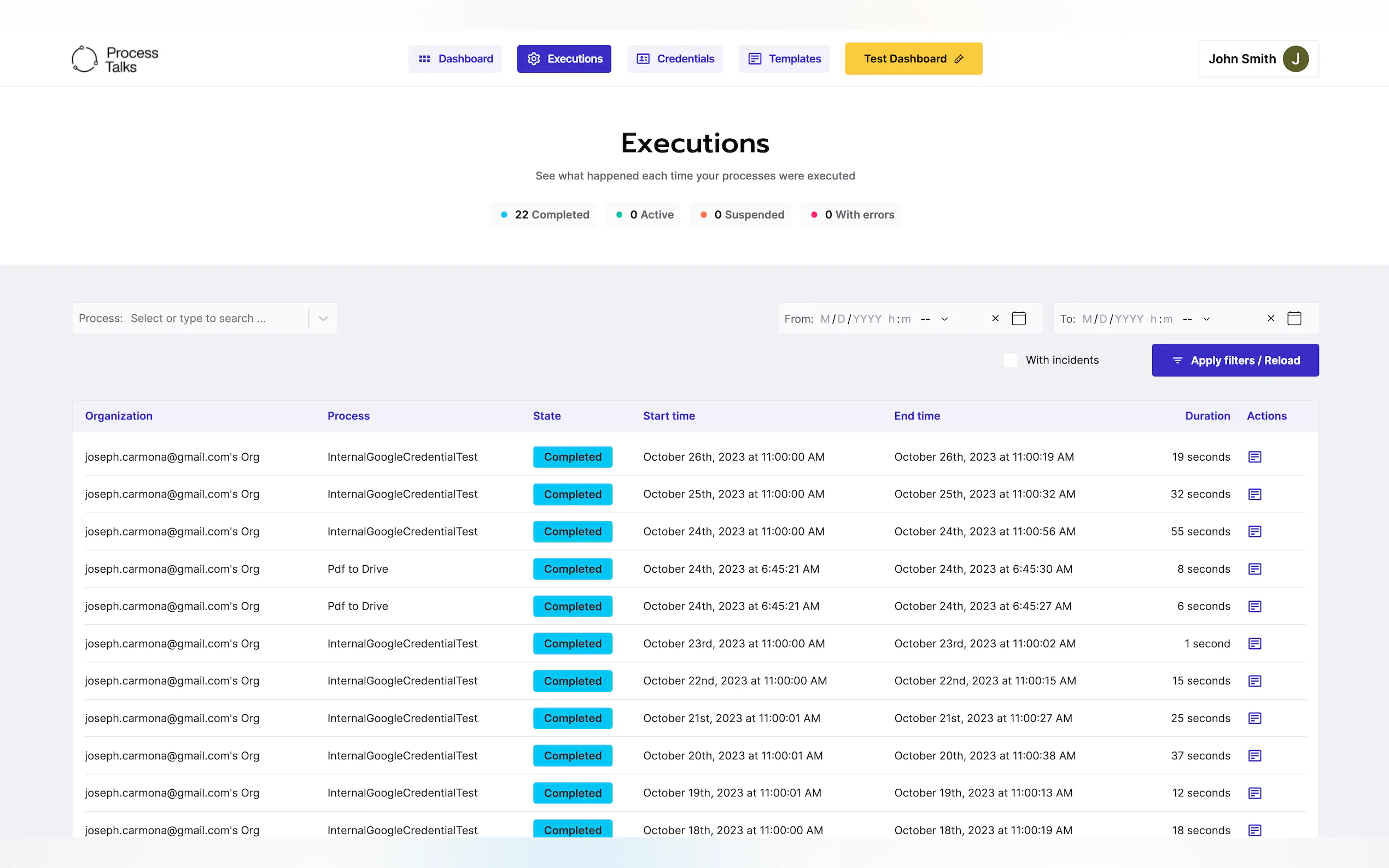Click the Process Talks logo
This screenshot has height=868, width=1389.
pos(115,59)
